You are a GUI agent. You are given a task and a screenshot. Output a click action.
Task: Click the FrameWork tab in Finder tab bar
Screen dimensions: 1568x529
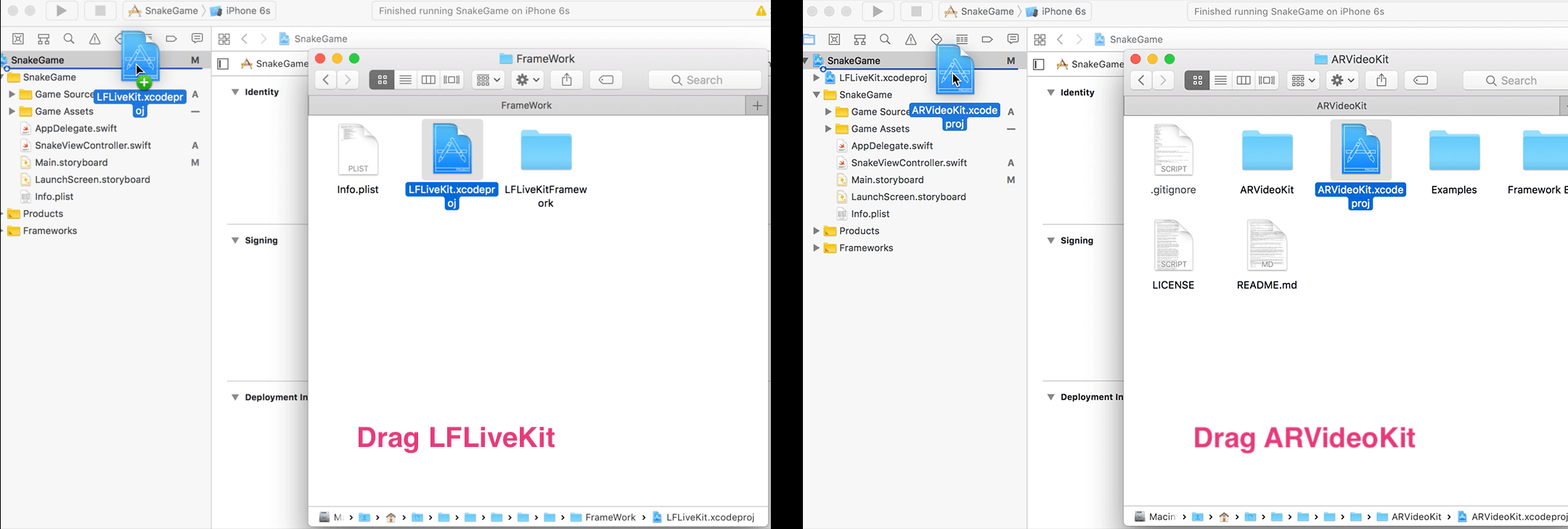(x=526, y=105)
